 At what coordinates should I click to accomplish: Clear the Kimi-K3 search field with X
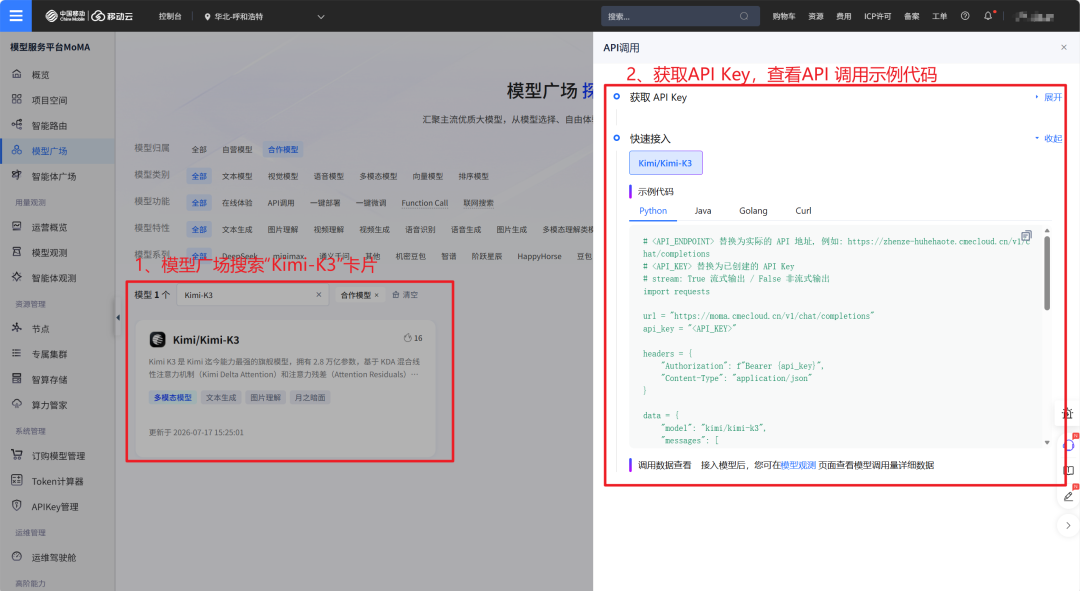tap(319, 295)
